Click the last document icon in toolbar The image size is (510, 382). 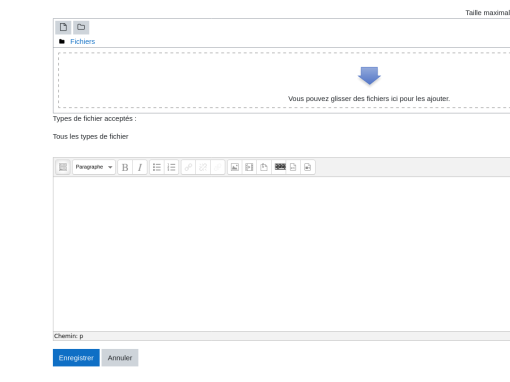click(308, 167)
